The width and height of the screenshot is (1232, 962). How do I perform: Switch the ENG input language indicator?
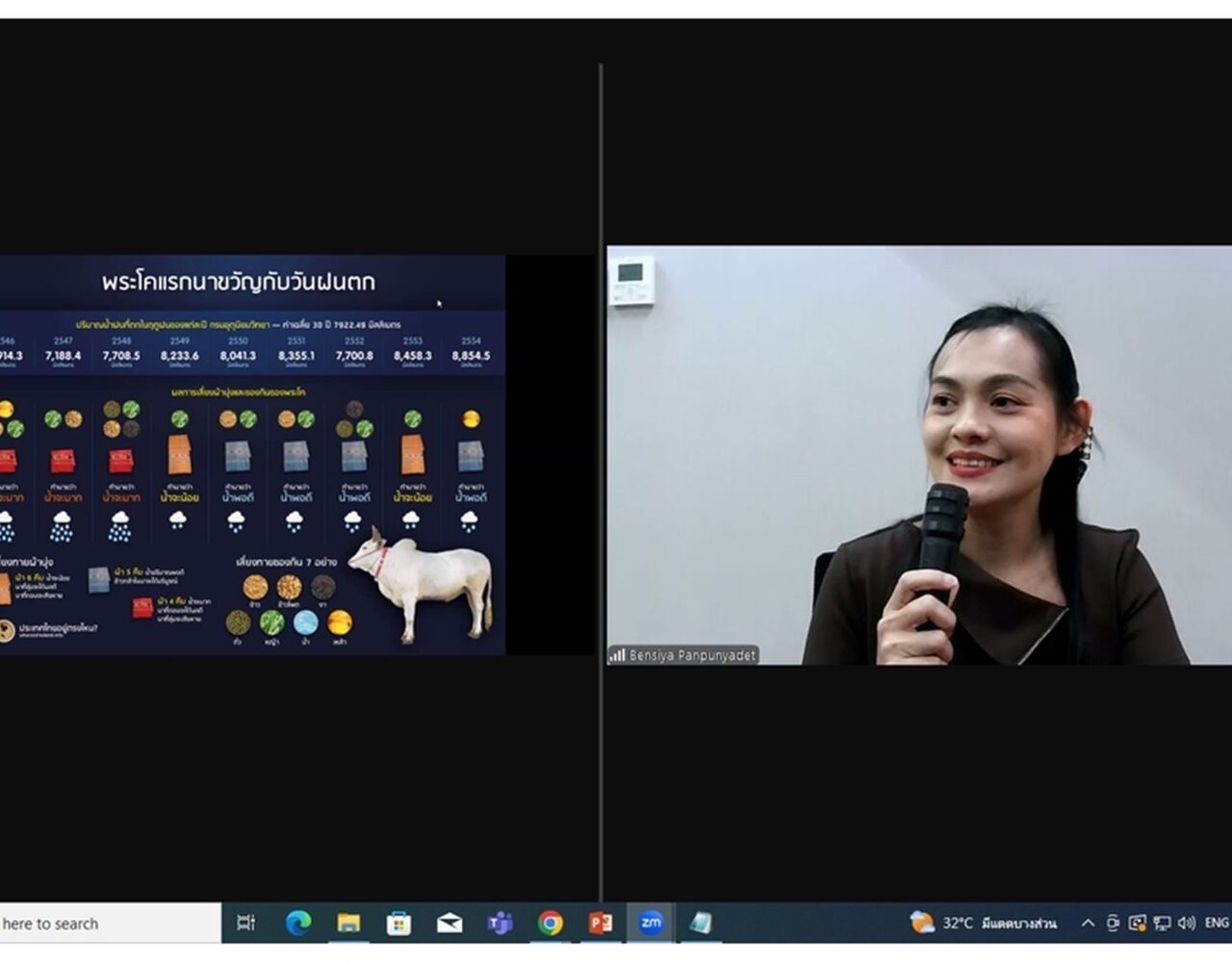click(1217, 924)
